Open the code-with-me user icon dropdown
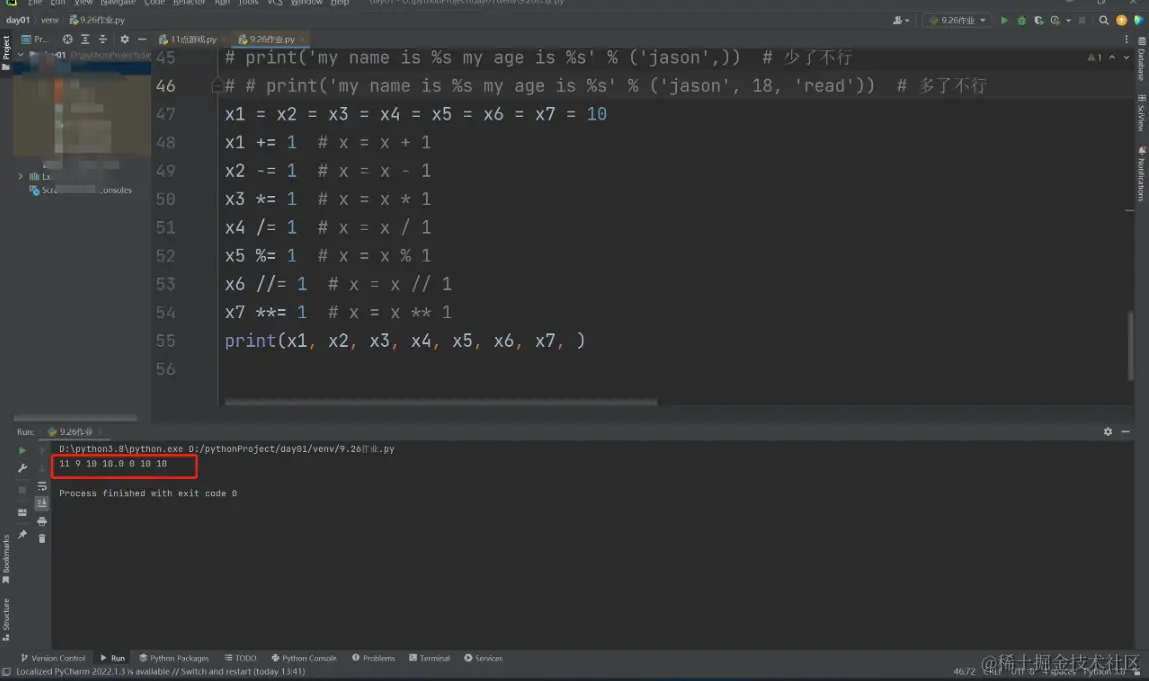Image resolution: width=1149 pixels, height=681 pixels. click(901, 21)
